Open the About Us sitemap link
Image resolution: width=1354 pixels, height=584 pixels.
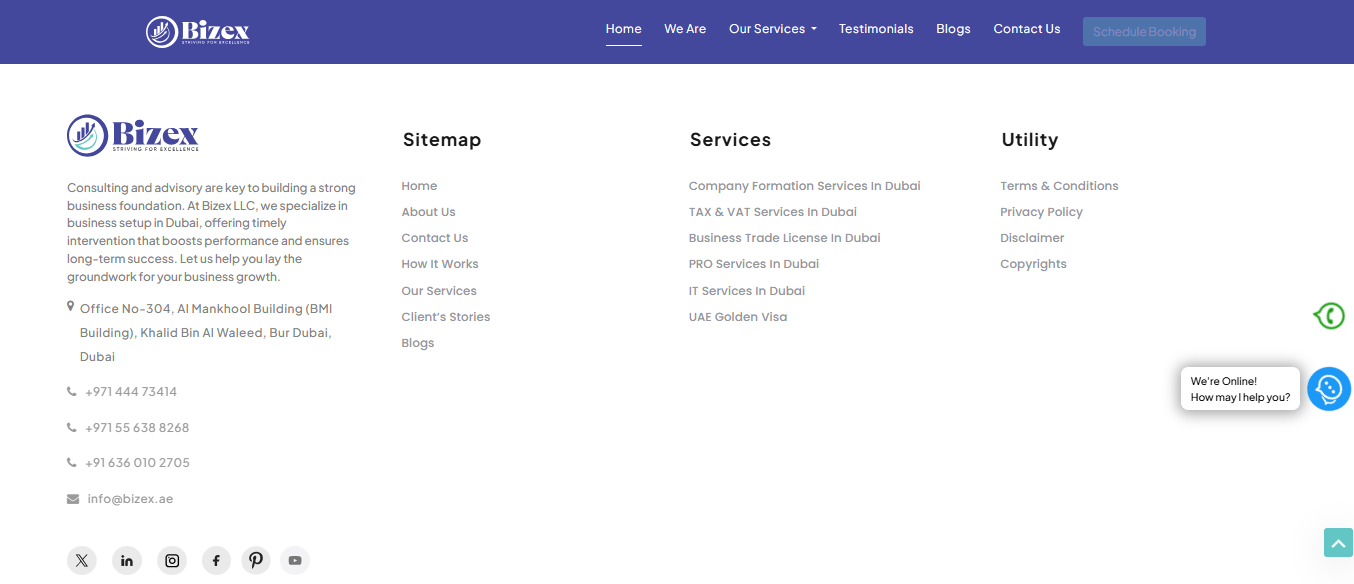[428, 212]
